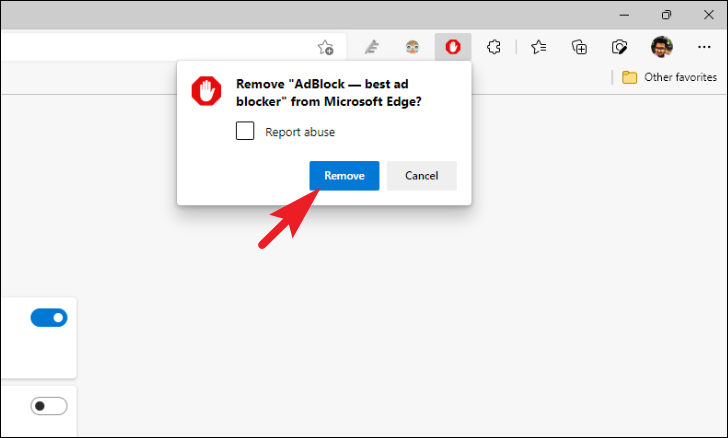Minimize the Edge window
Viewport: 728px width, 438px height.
pyautogui.click(x=624, y=15)
